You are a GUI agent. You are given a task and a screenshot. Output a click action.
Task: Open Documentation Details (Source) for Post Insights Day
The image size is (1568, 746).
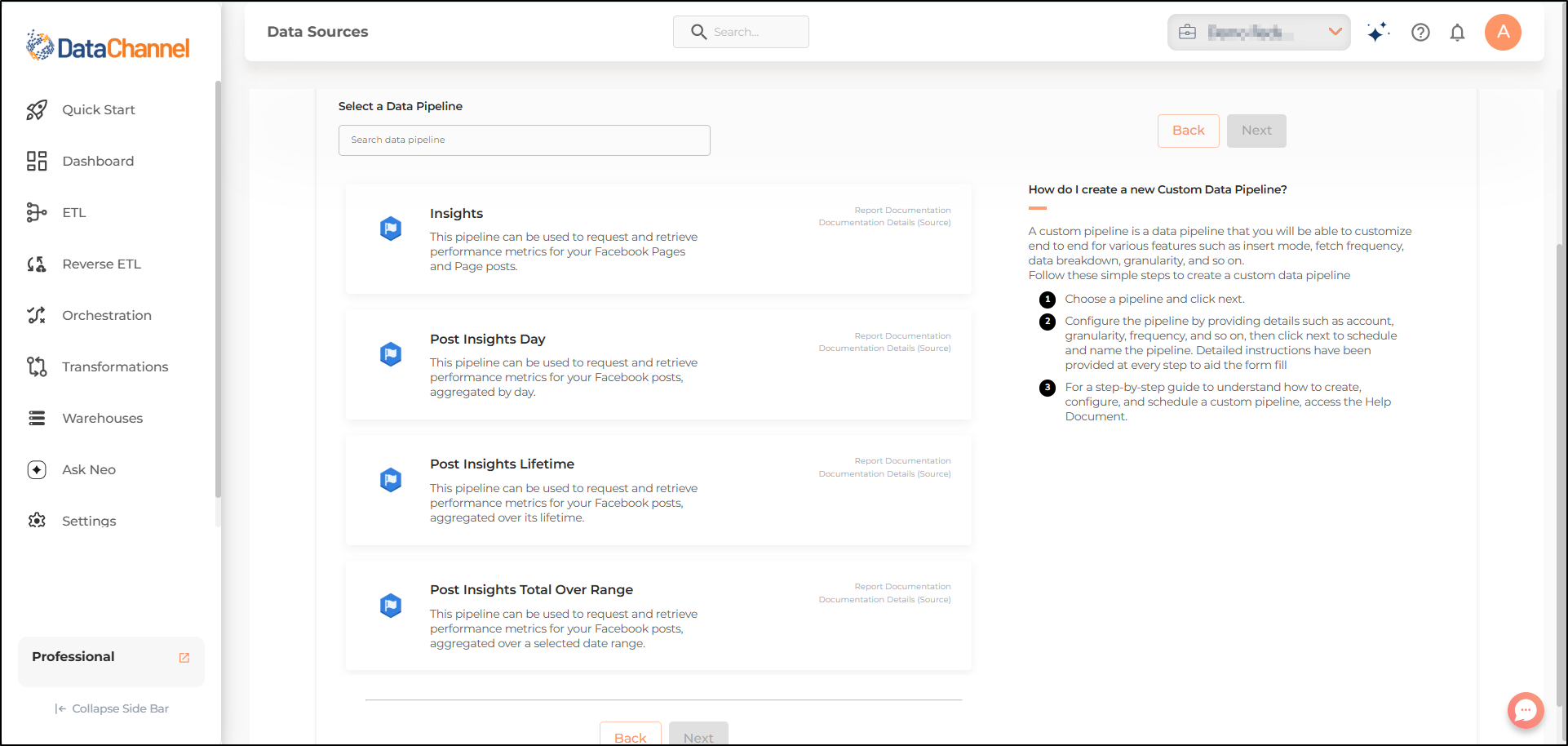pyautogui.click(x=884, y=348)
